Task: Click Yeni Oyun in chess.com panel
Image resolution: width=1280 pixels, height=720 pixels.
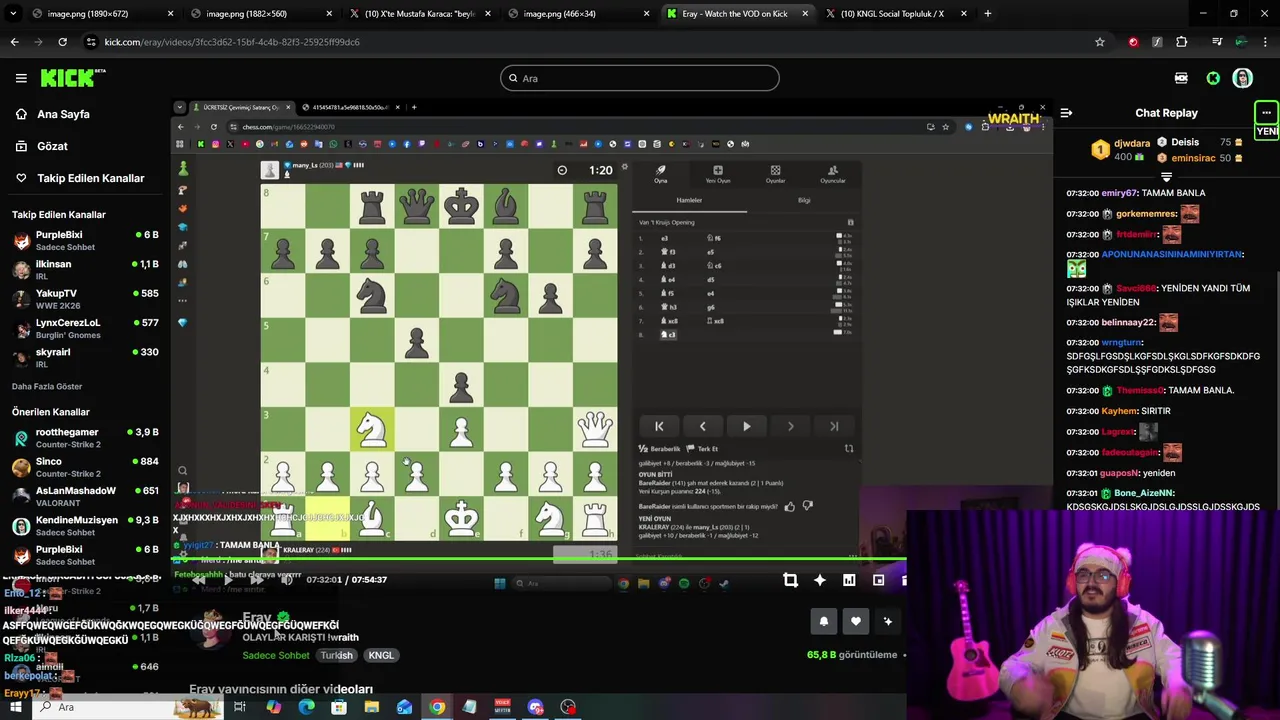Action: click(718, 174)
